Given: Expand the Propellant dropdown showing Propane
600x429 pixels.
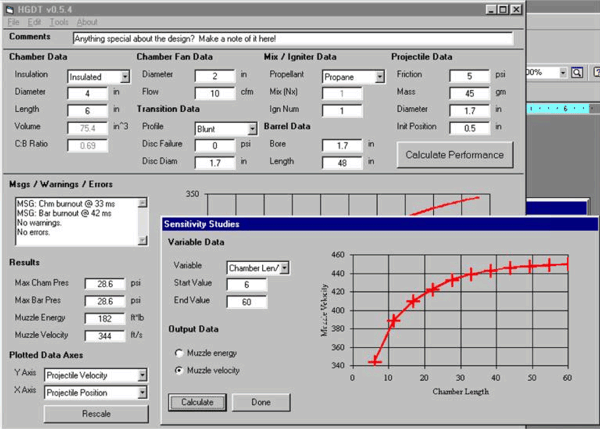Looking at the screenshot, I should click(x=380, y=76).
